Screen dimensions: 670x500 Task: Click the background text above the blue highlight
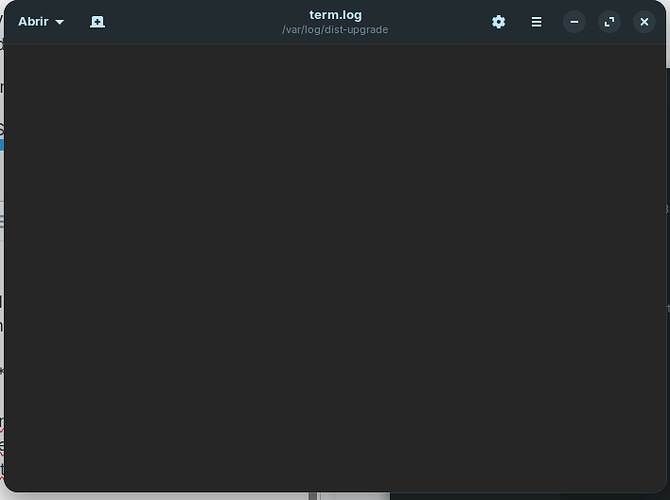click(x=2, y=128)
